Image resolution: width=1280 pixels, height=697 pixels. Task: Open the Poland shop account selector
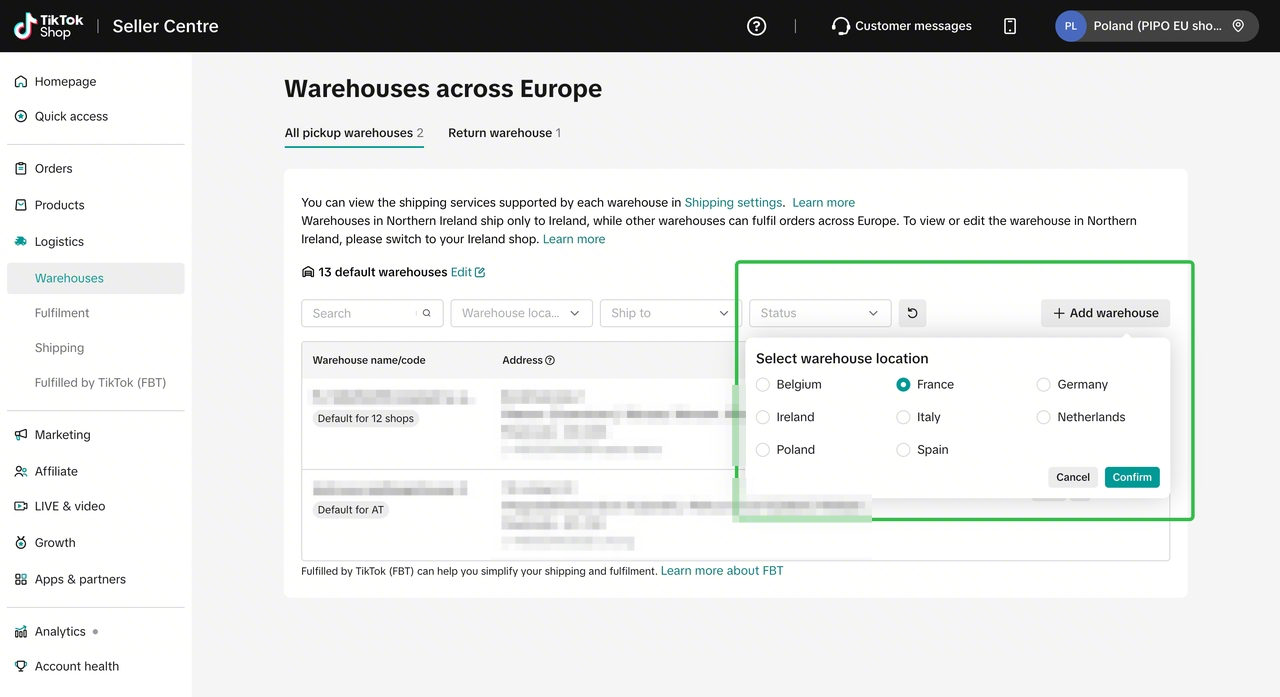[x=1156, y=26]
